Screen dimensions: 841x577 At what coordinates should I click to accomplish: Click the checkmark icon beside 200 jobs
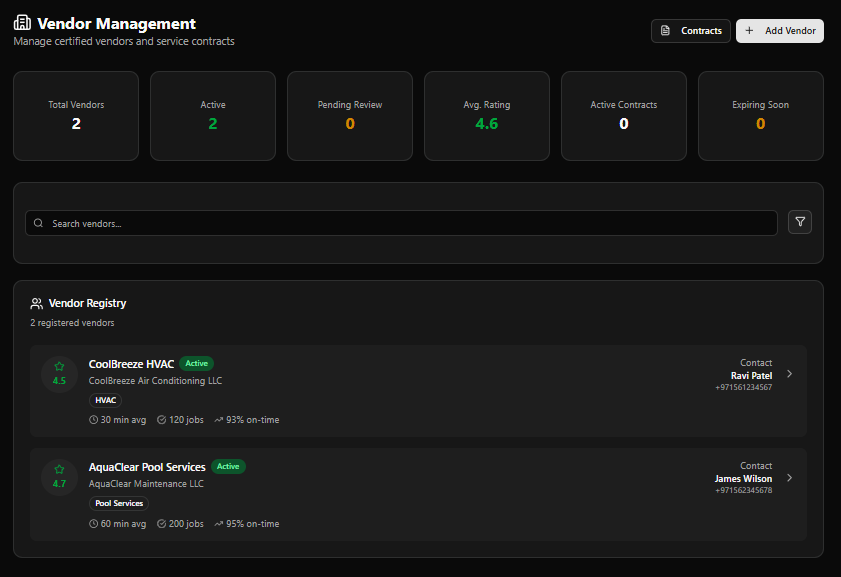[x=161, y=524]
